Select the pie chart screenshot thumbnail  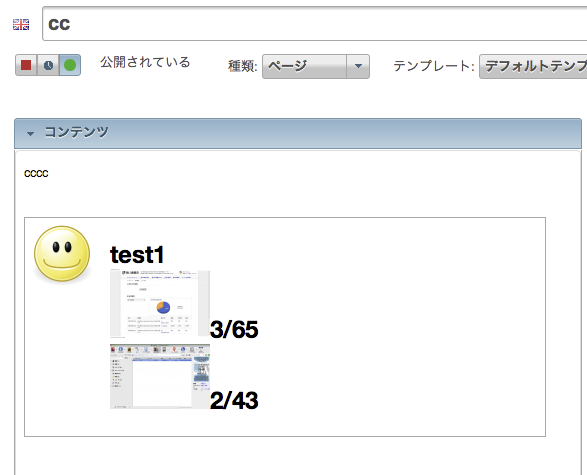160,303
